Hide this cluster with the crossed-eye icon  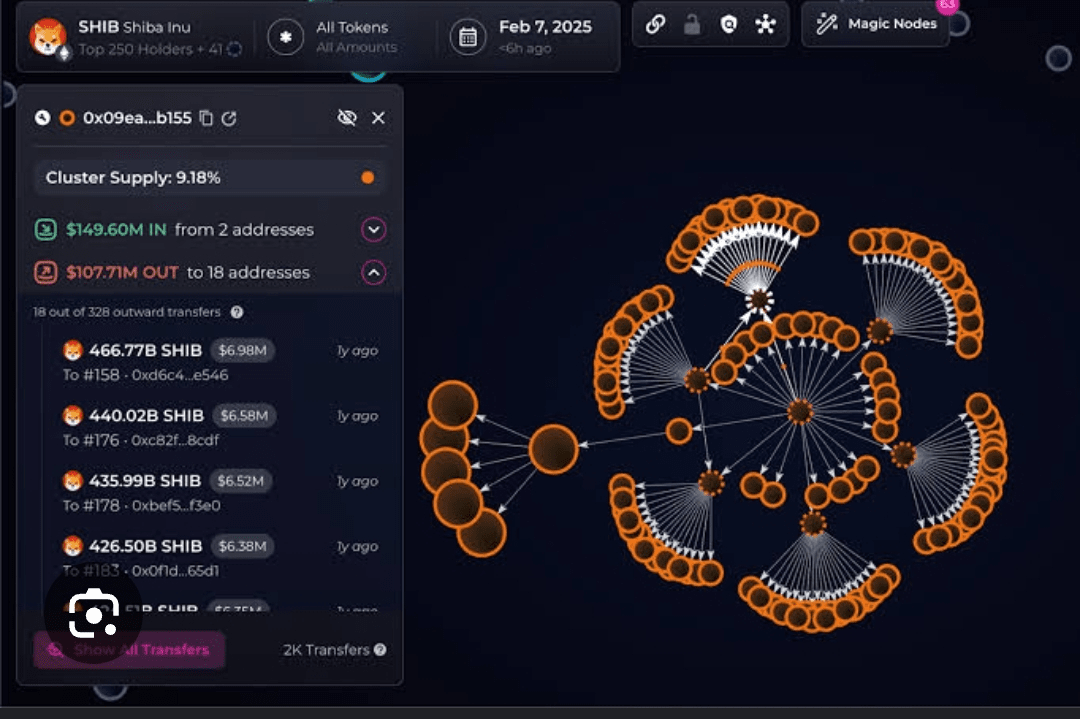(347, 118)
